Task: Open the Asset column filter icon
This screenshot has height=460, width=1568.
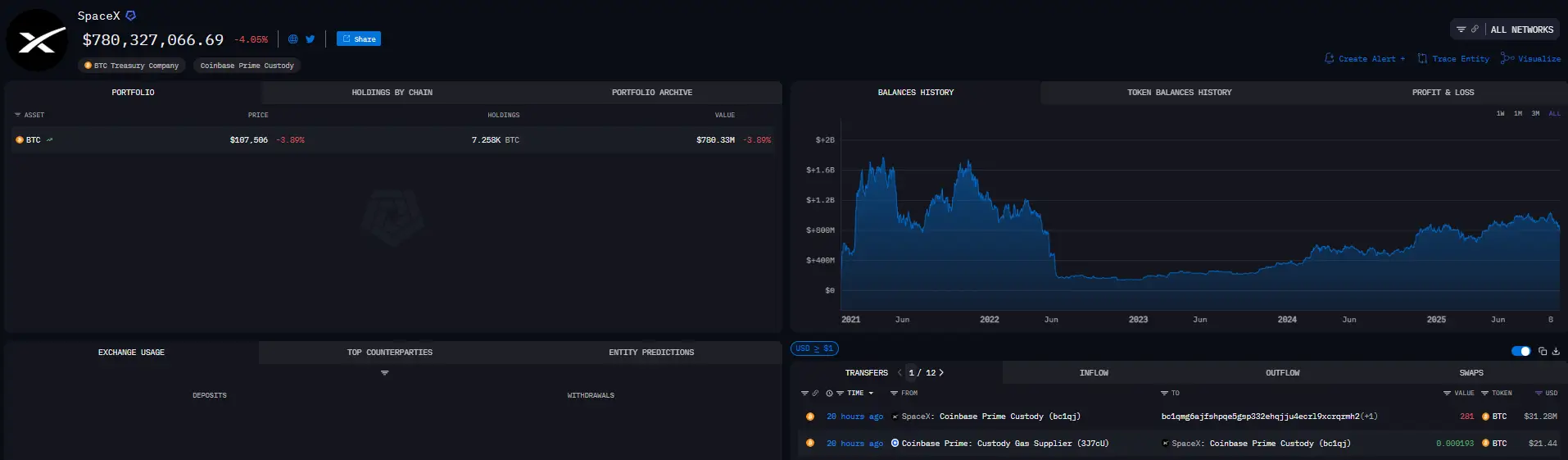Action: (x=18, y=115)
